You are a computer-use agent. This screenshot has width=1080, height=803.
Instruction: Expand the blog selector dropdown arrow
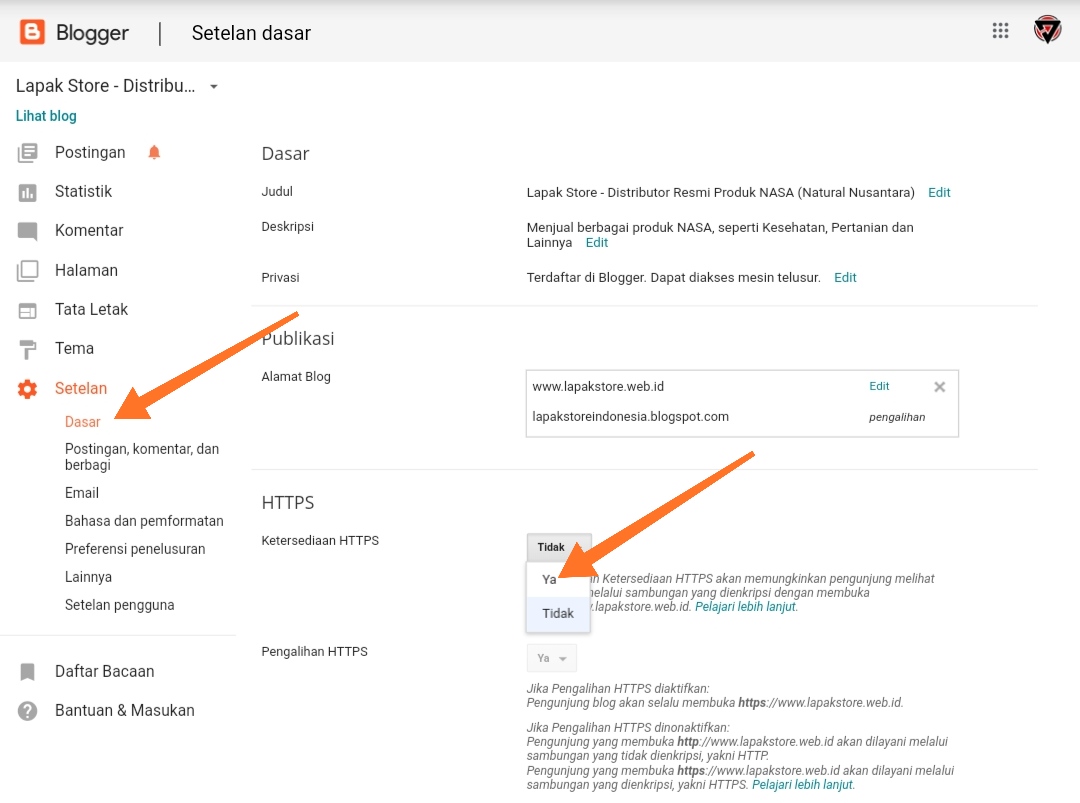pos(214,87)
